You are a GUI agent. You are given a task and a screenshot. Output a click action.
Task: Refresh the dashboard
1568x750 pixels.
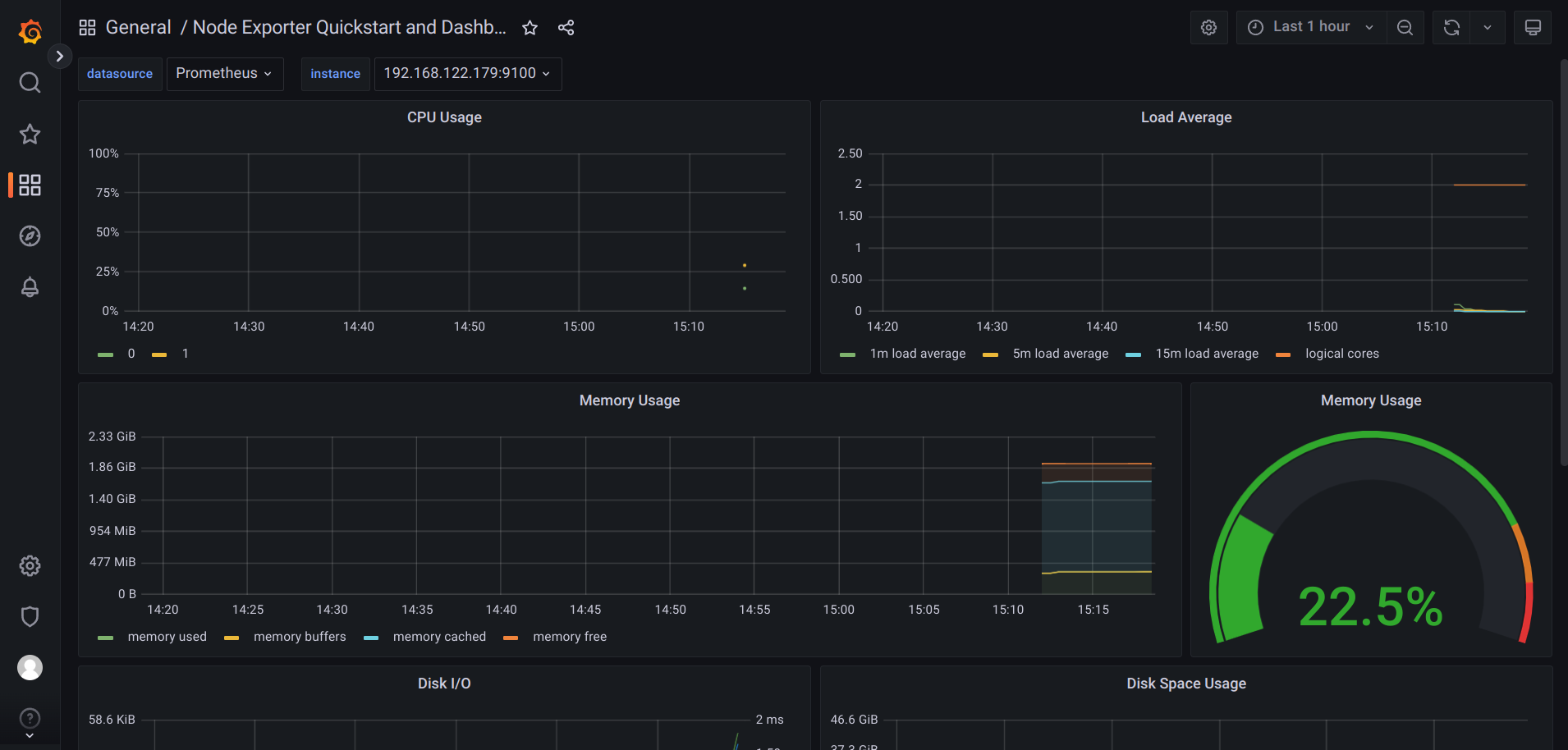pos(1451,27)
